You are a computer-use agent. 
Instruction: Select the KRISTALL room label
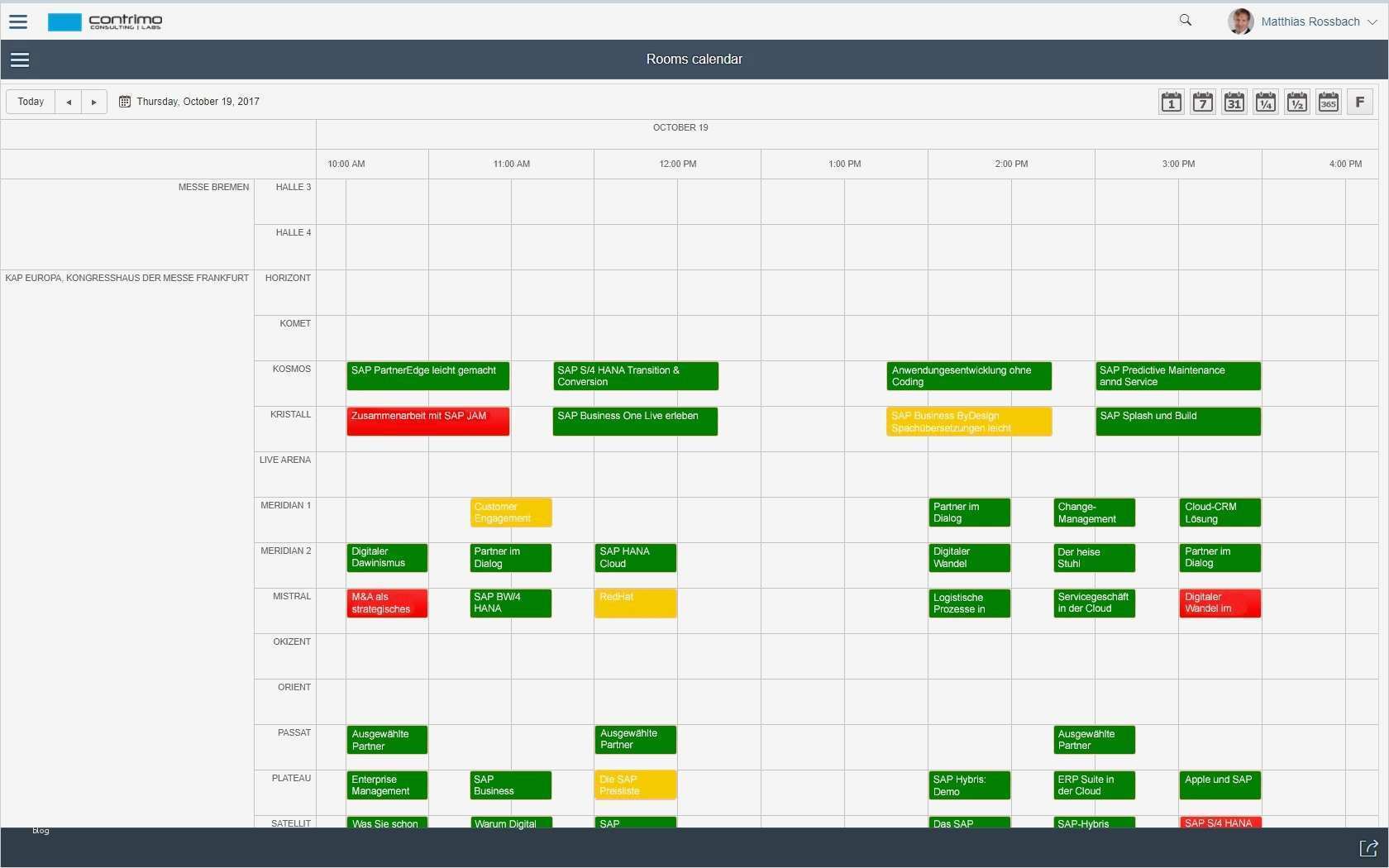[290, 414]
